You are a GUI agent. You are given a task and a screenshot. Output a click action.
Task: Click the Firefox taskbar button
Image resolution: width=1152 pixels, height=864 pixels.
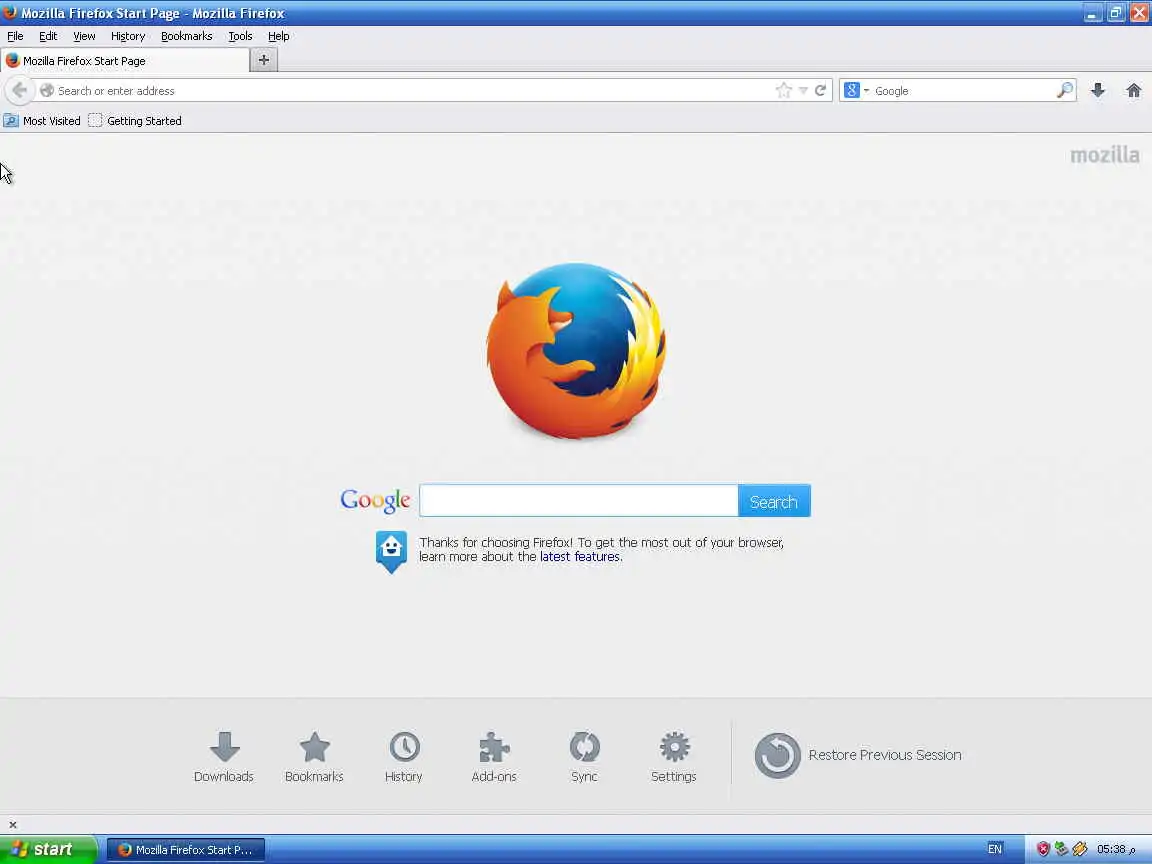tap(186, 849)
